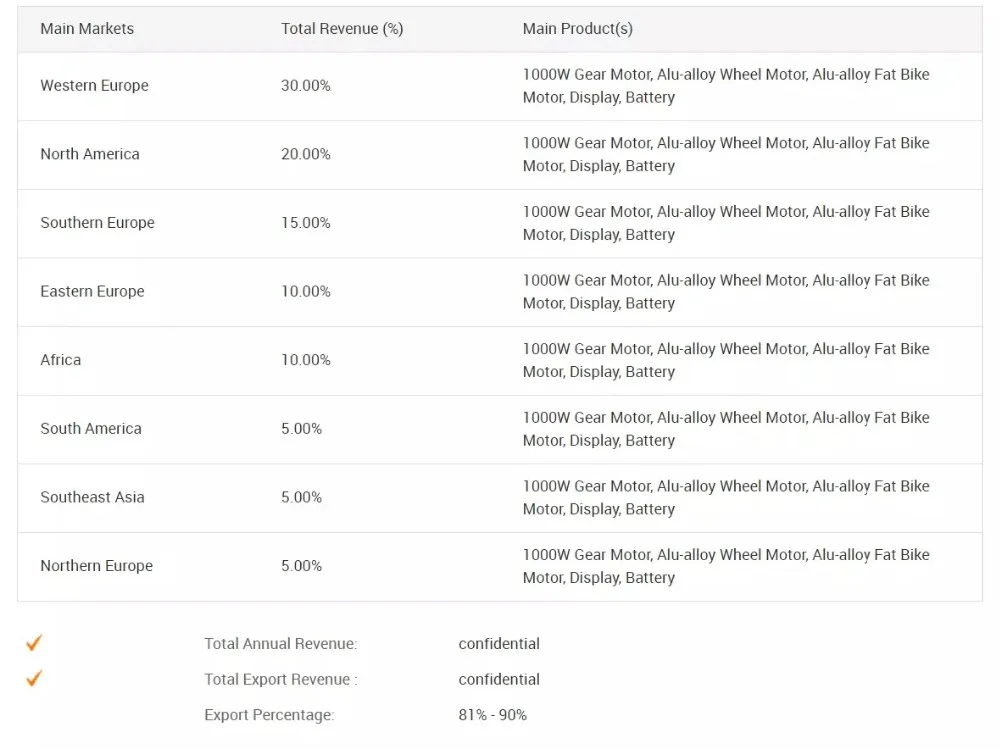Screen dimensions: 1000x749
Task: Click the Northern Europe market cell
Action: coord(97,566)
